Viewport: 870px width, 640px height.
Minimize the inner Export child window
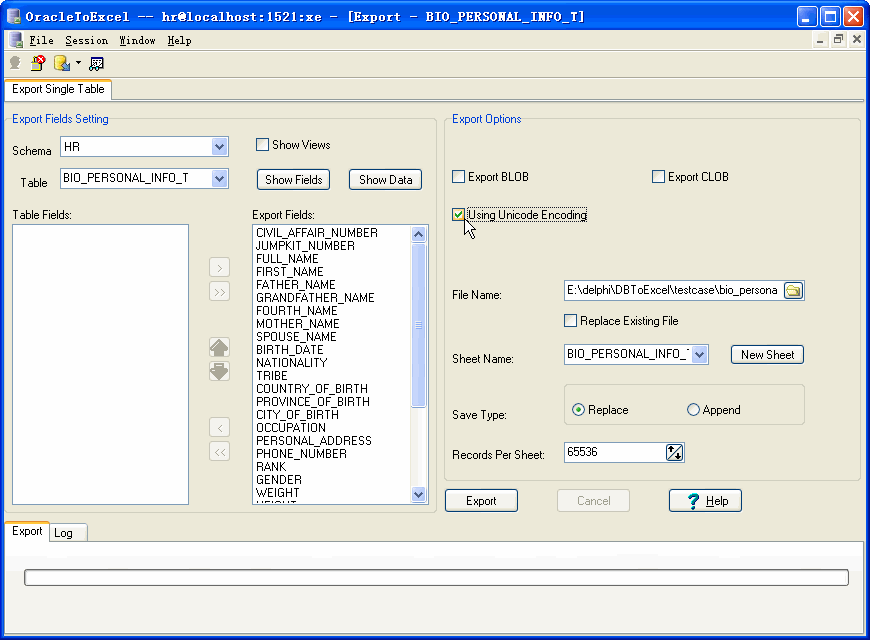(820, 39)
